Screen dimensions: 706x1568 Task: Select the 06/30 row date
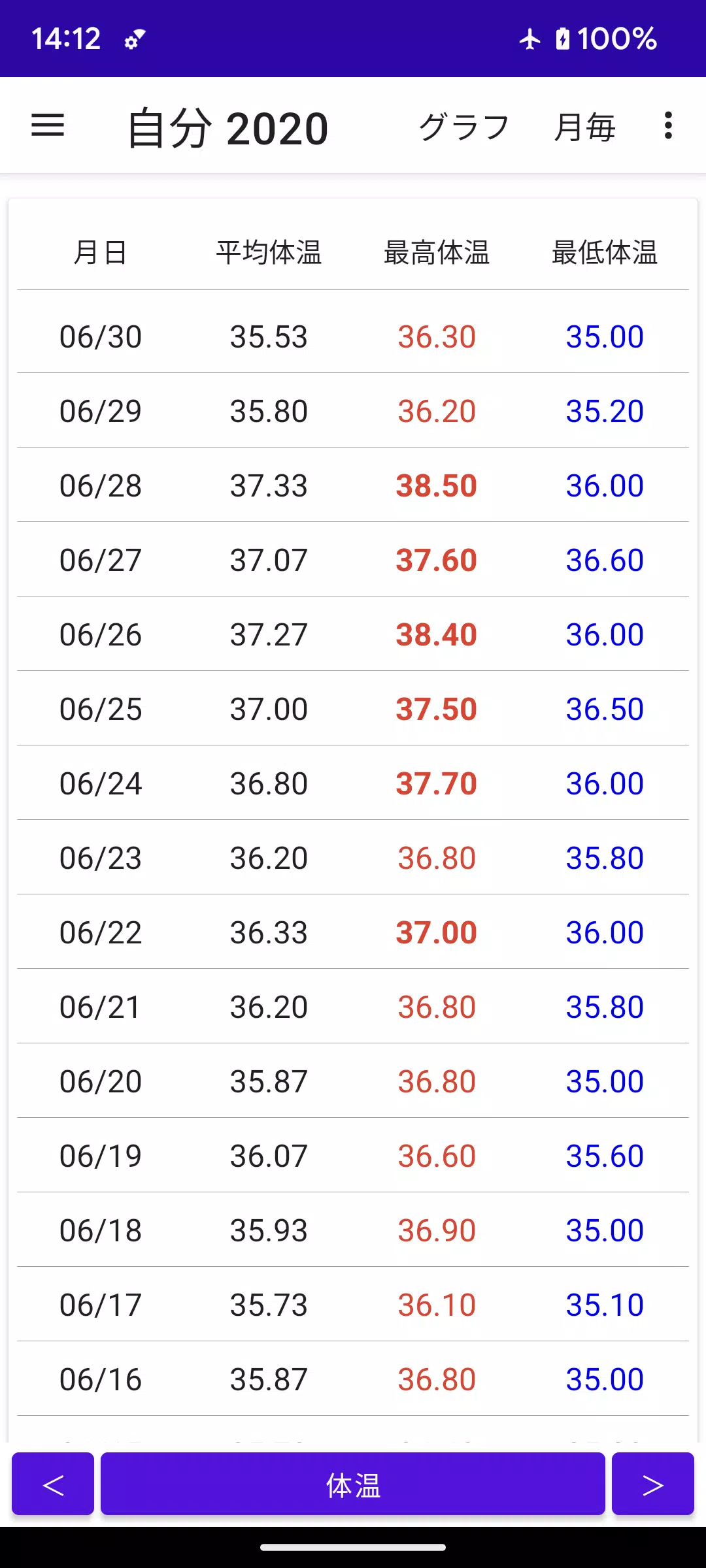[x=101, y=337]
